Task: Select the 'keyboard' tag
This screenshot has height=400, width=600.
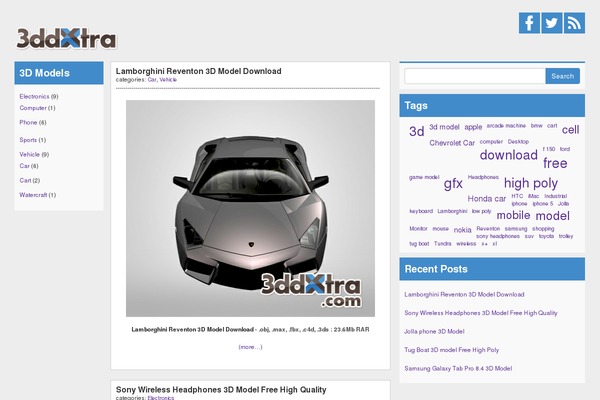Action: [421, 211]
